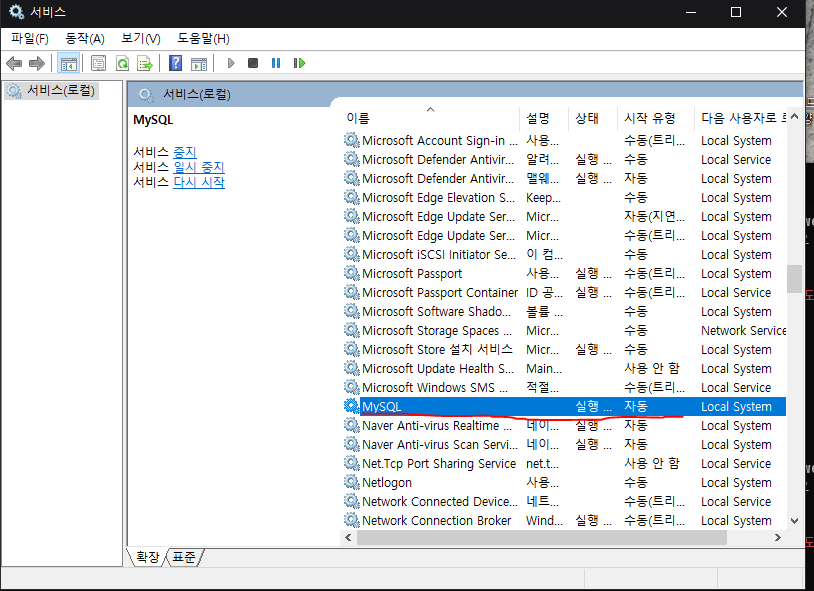Click the horizontal scrollbar right arrow
This screenshot has width=814, height=591.
tap(778, 538)
